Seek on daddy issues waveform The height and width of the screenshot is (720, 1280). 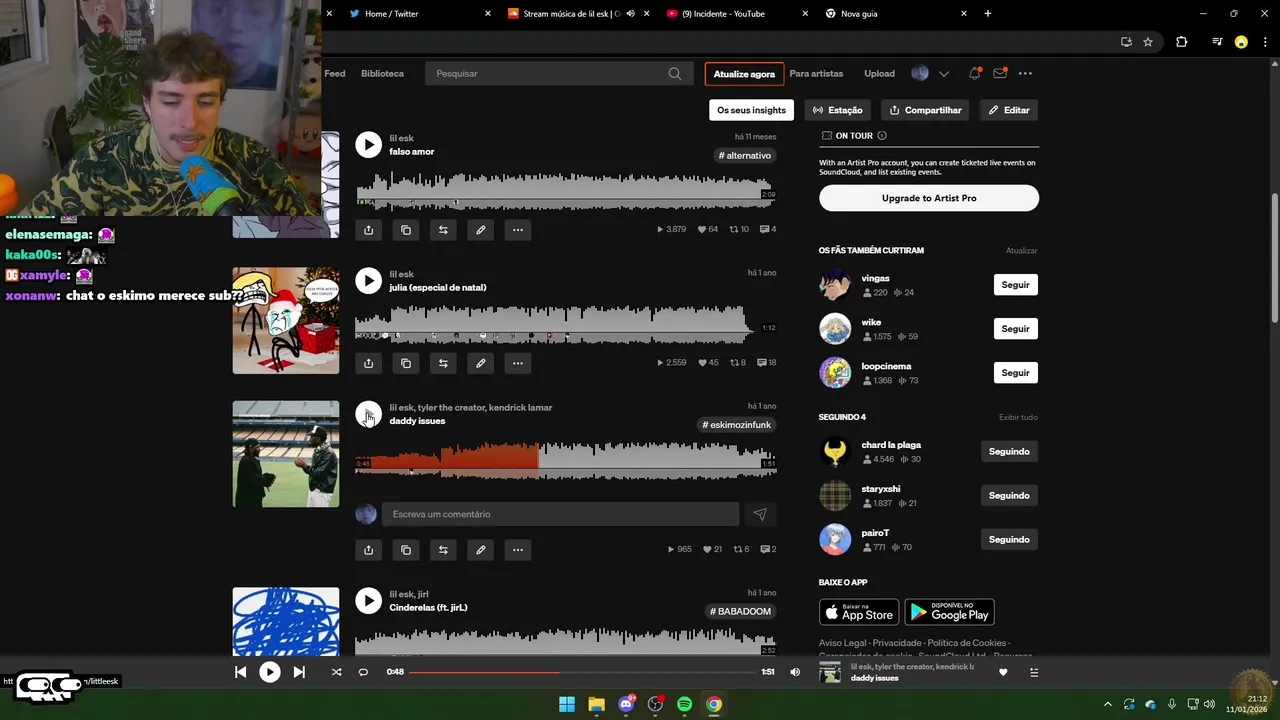click(565, 461)
